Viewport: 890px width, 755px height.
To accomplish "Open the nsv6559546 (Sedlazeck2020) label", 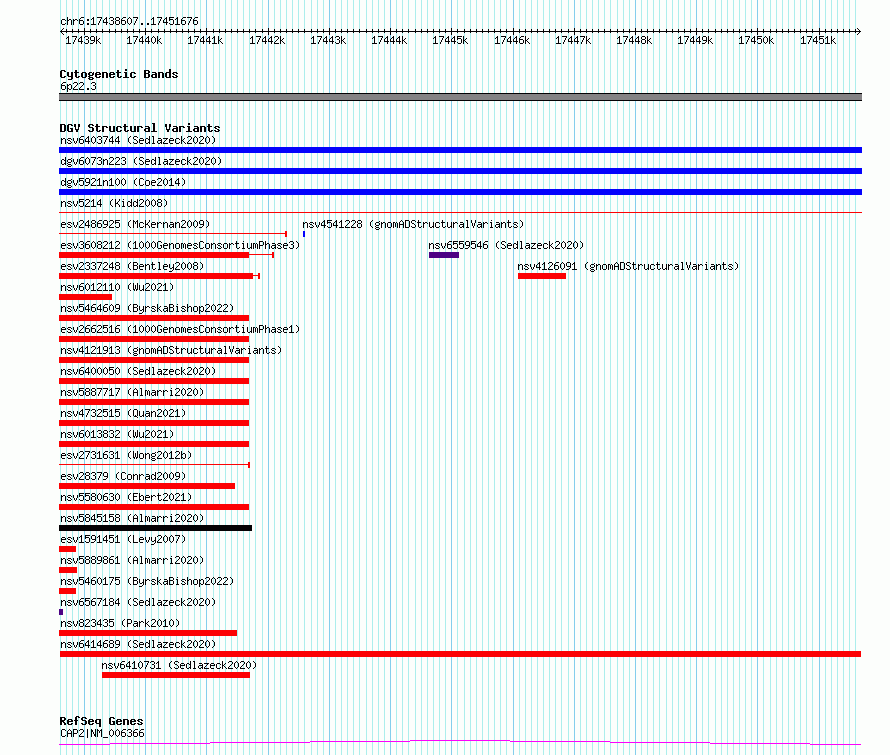I will pyautogui.click(x=506, y=245).
